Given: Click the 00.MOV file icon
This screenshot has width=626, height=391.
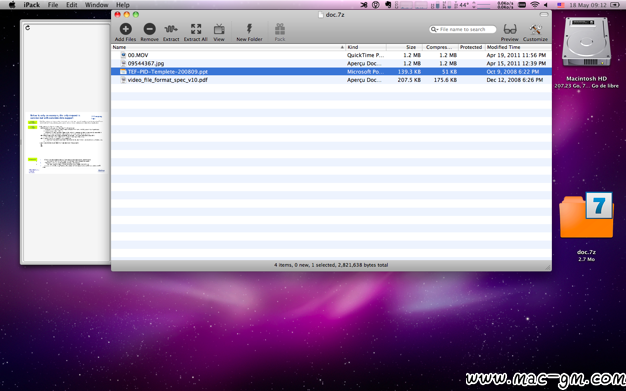Looking at the screenshot, I should 123,55.
